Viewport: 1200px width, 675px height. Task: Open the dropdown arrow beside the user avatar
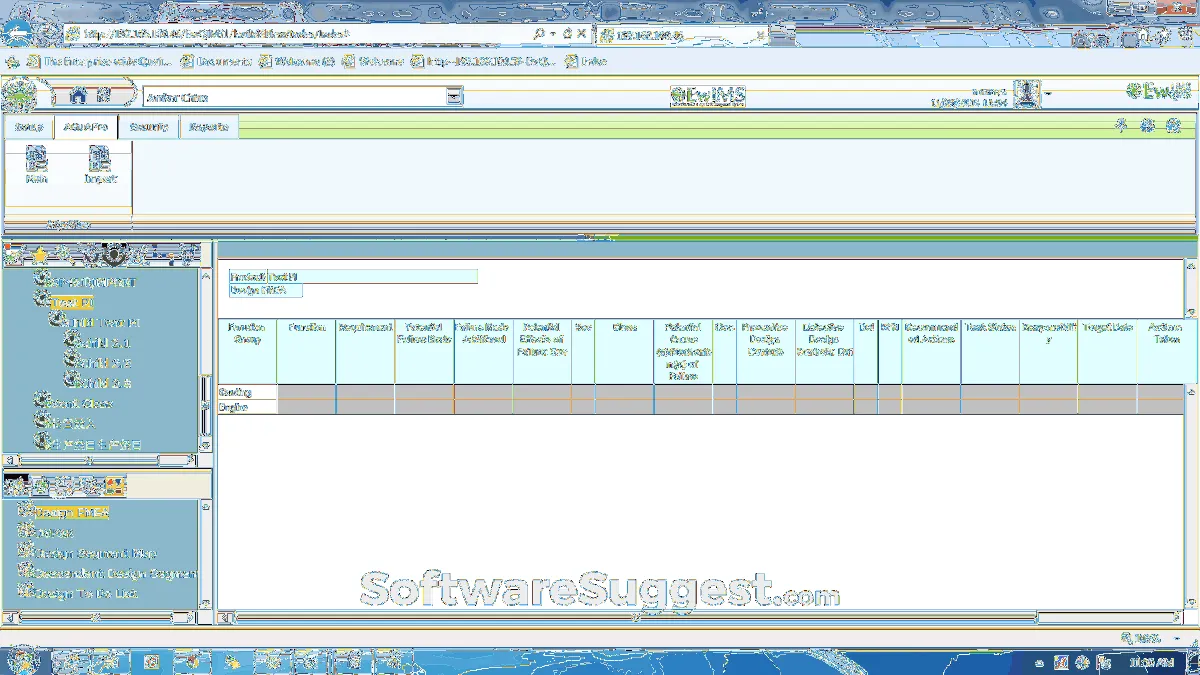[1048, 95]
